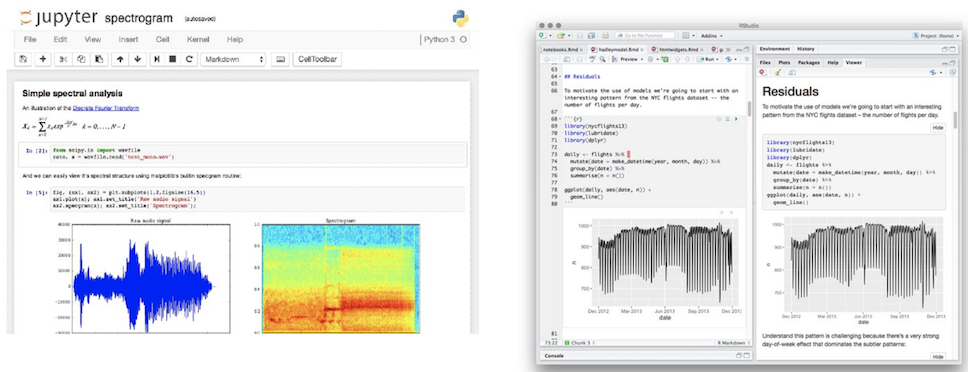The height and width of the screenshot is (372, 968).
Task: Restart the kernel with the circular arrow icon
Action: point(189,59)
